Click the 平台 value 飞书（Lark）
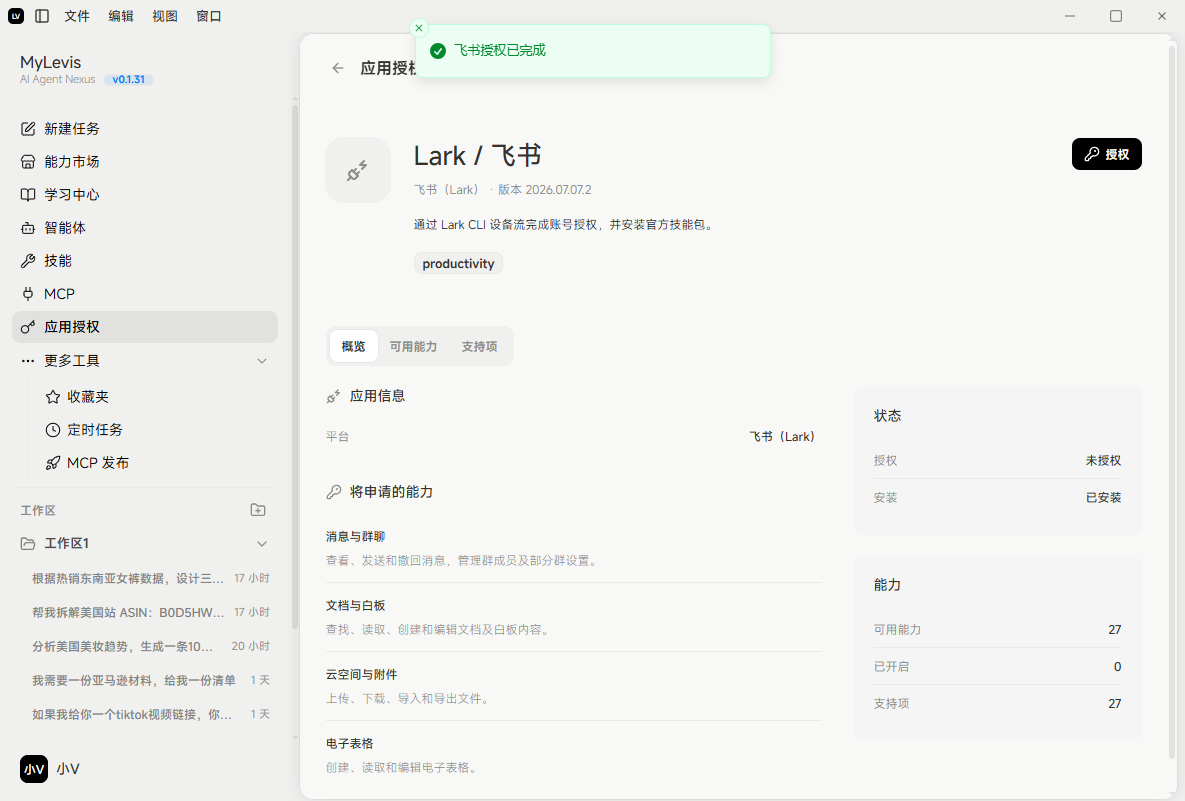 [782, 437]
